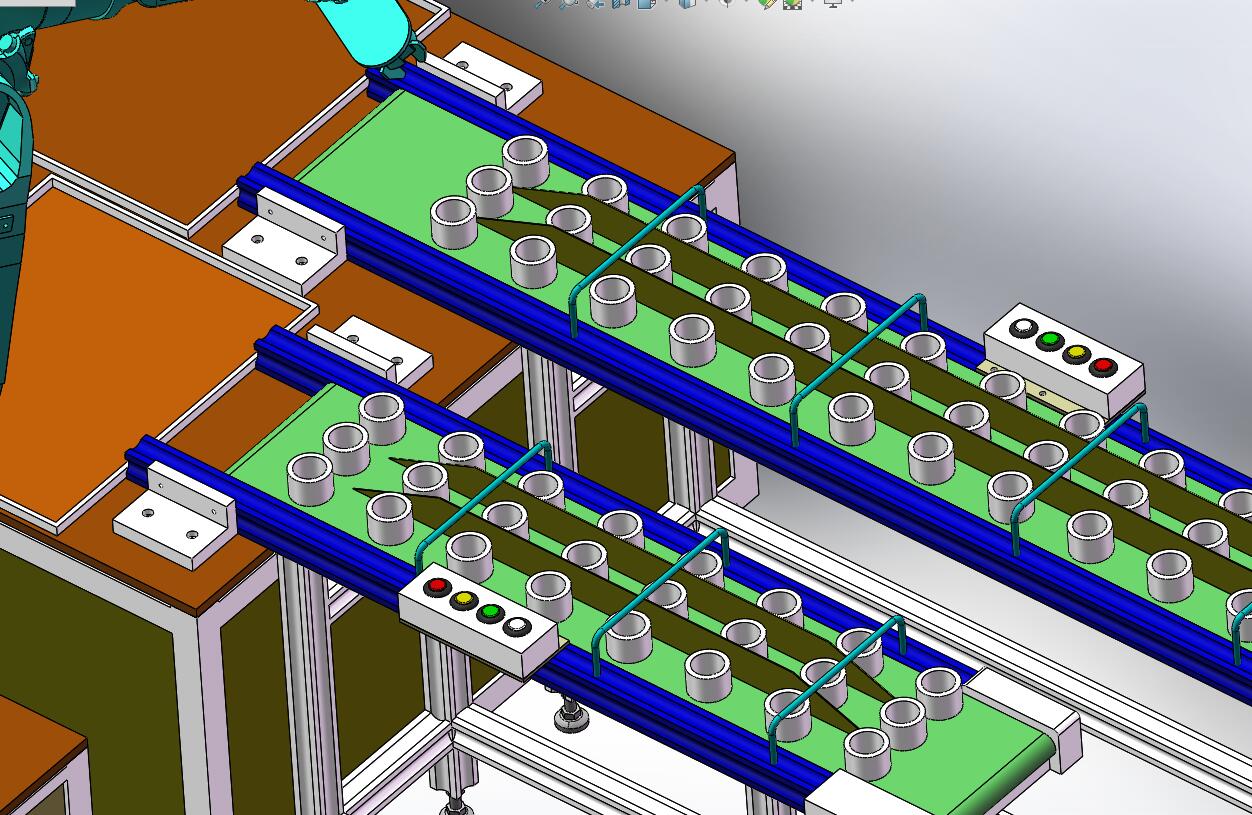
Task: Select the yellow button on the lower control box
Action: coord(463,600)
